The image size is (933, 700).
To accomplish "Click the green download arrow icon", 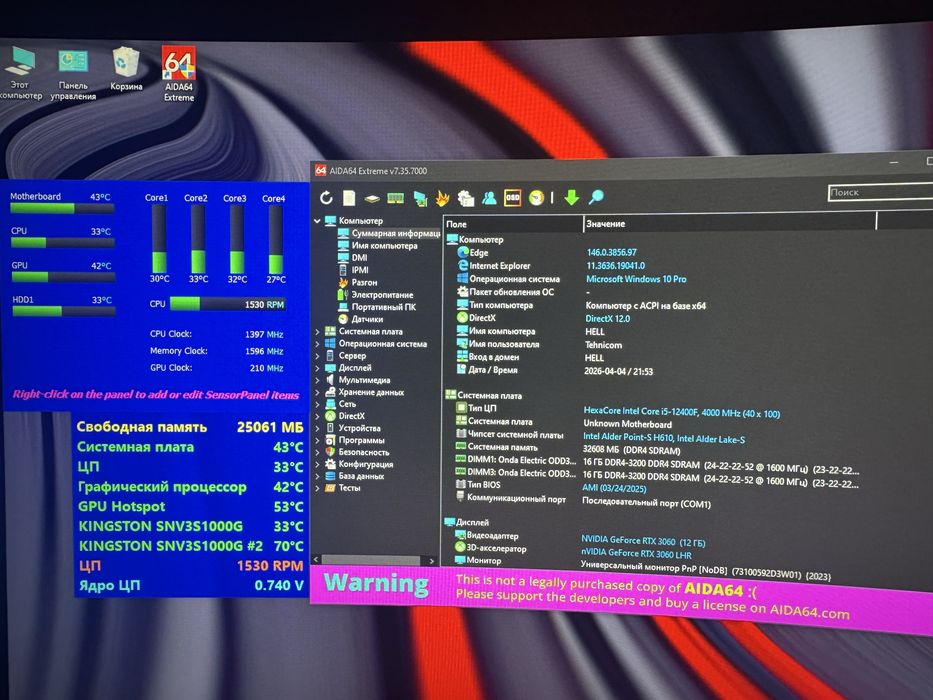I will click(571, 197).
